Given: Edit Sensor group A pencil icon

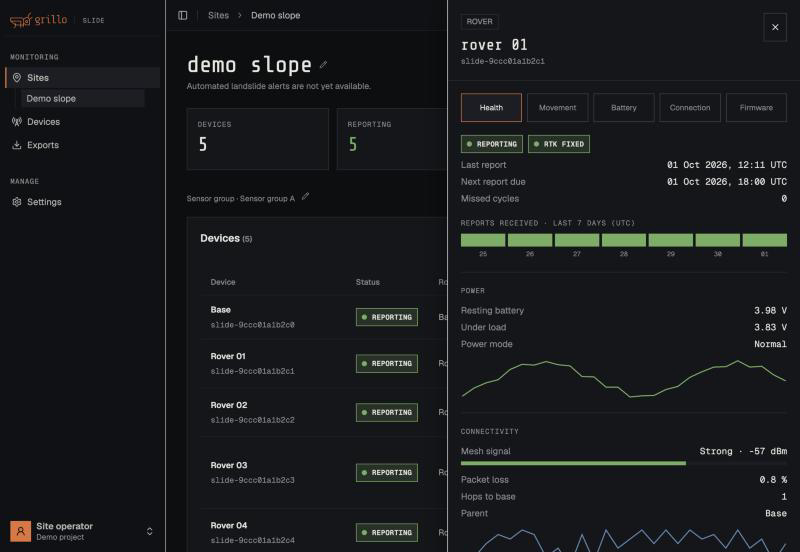Looking at the screenshot, I should [x=305, y=196].
